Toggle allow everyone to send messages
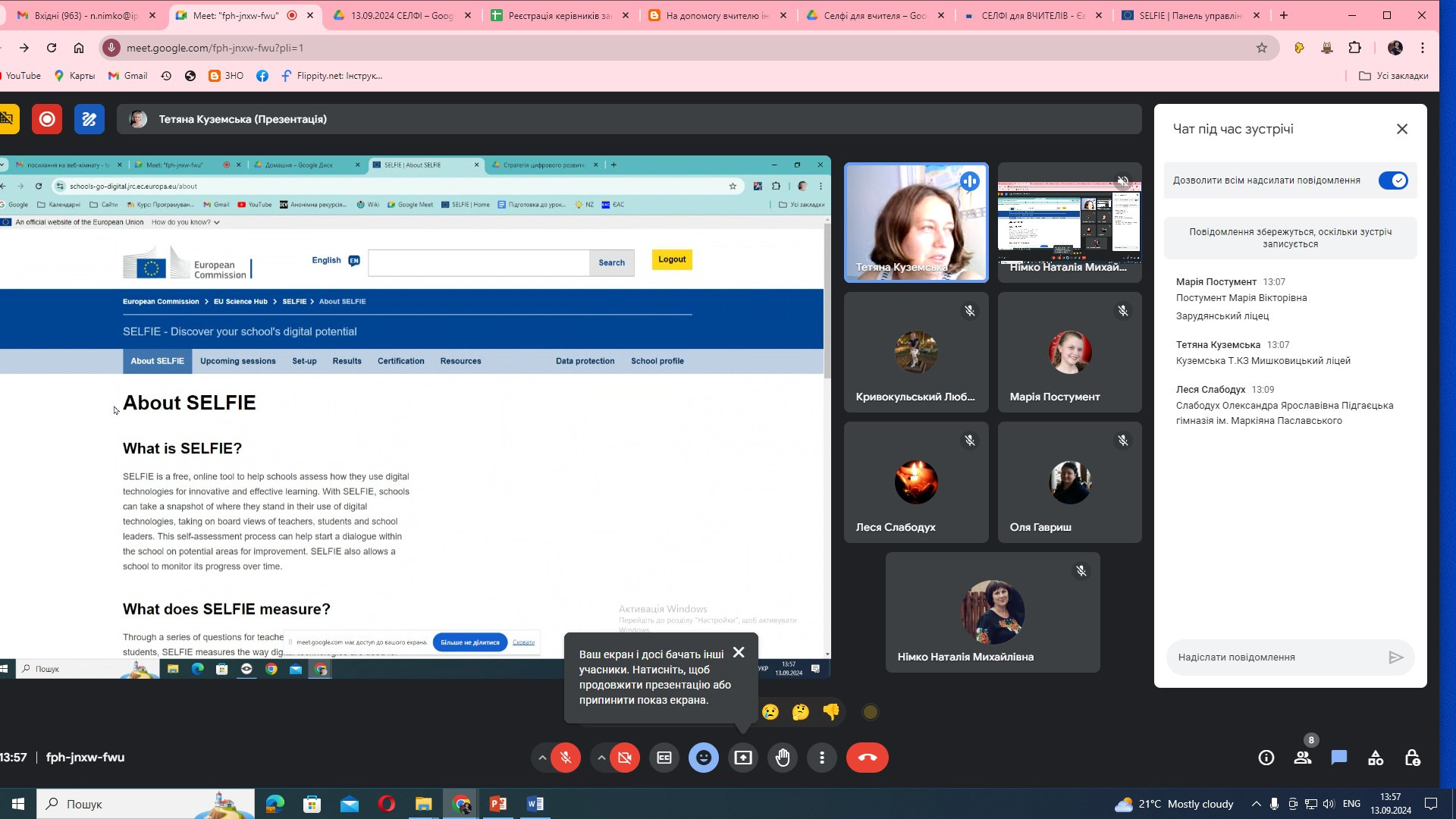The image size is (1456, 819). (1393, 180)
